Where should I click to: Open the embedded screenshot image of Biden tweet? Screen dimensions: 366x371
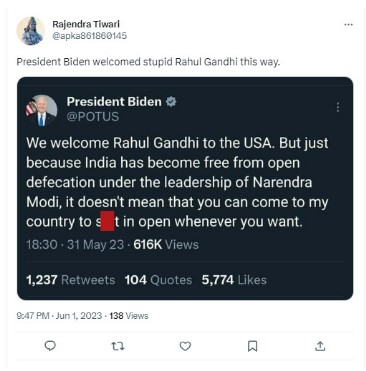tap(185, 188)
